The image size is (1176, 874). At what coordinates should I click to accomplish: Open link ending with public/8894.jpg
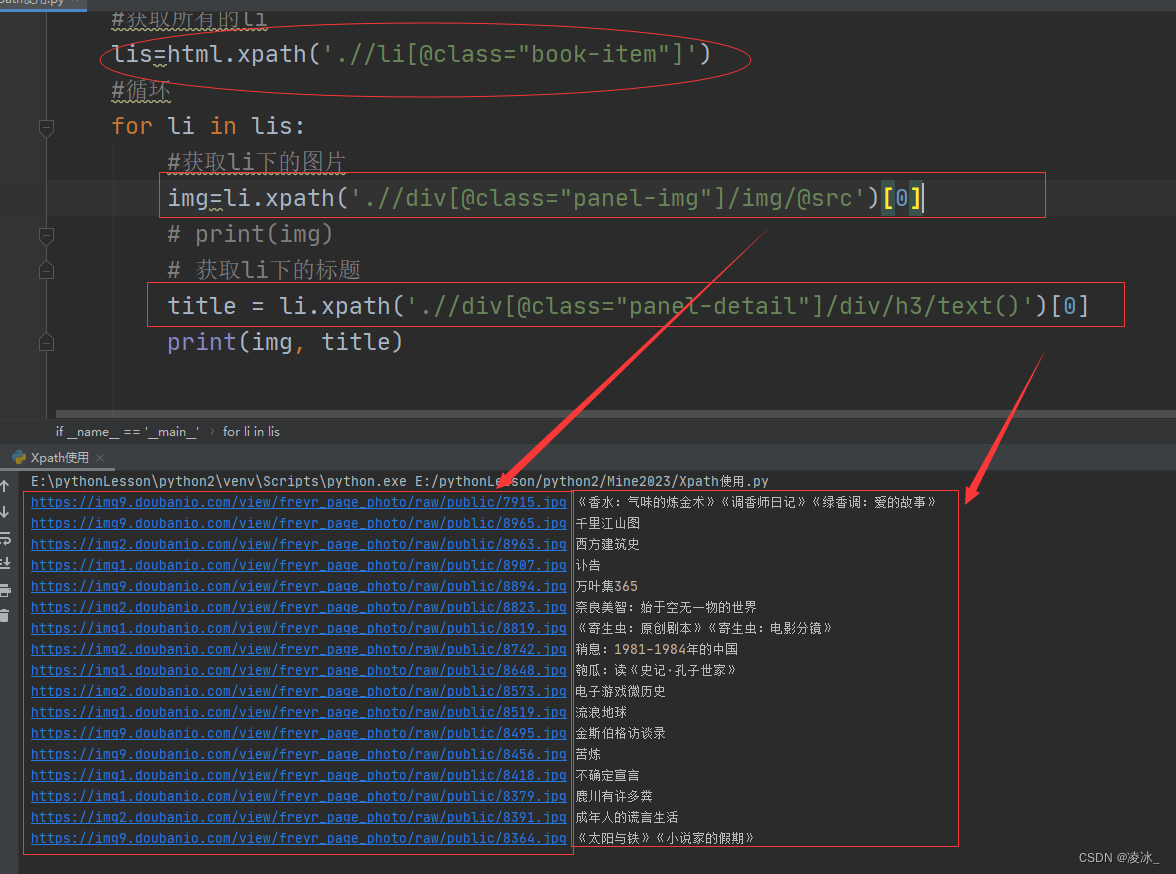pyautogui.click(x=298, y=586)
